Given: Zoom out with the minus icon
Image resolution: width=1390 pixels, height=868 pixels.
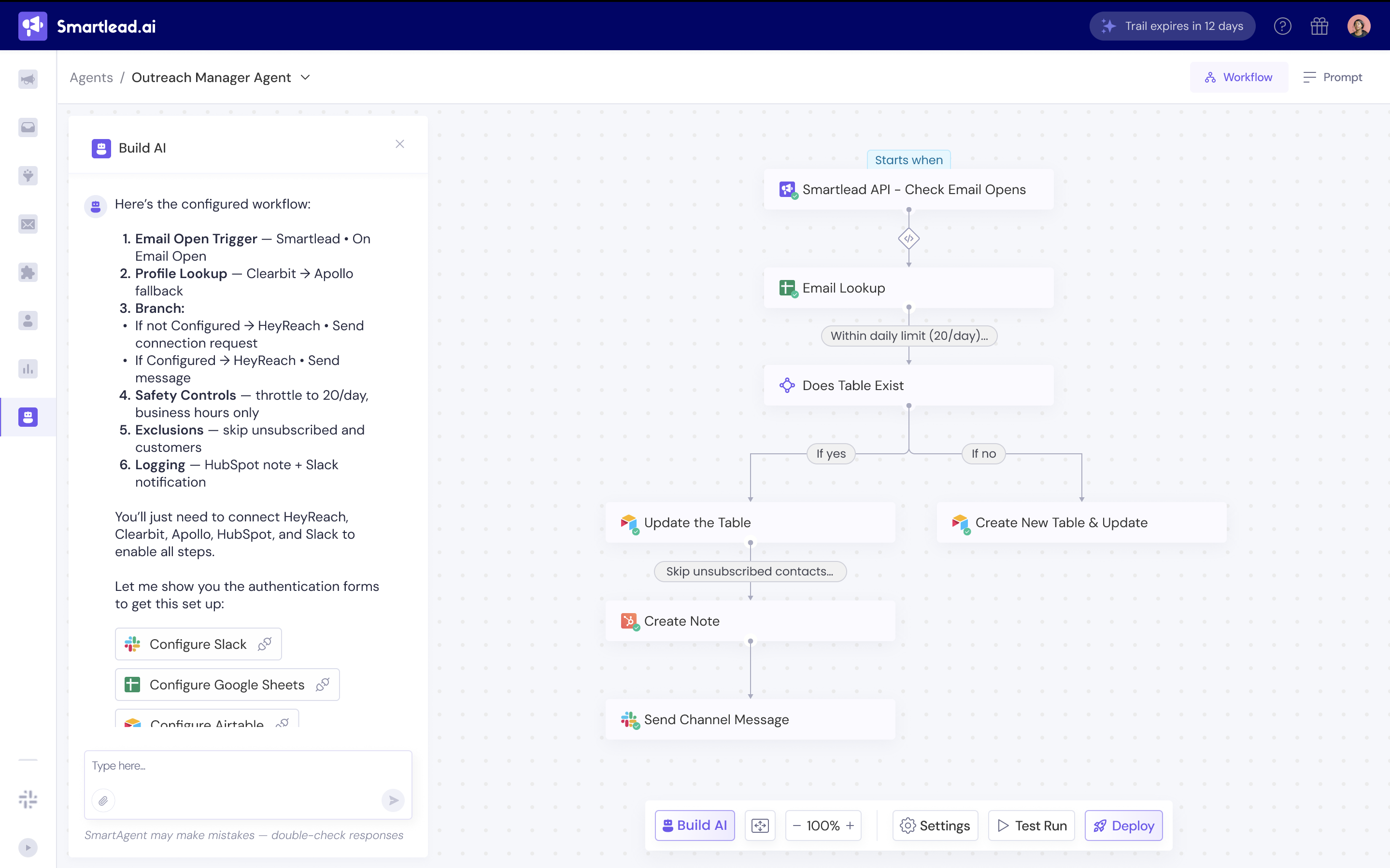Looking at the screenshot, I should pyautogui.click(x=797, y=826).
